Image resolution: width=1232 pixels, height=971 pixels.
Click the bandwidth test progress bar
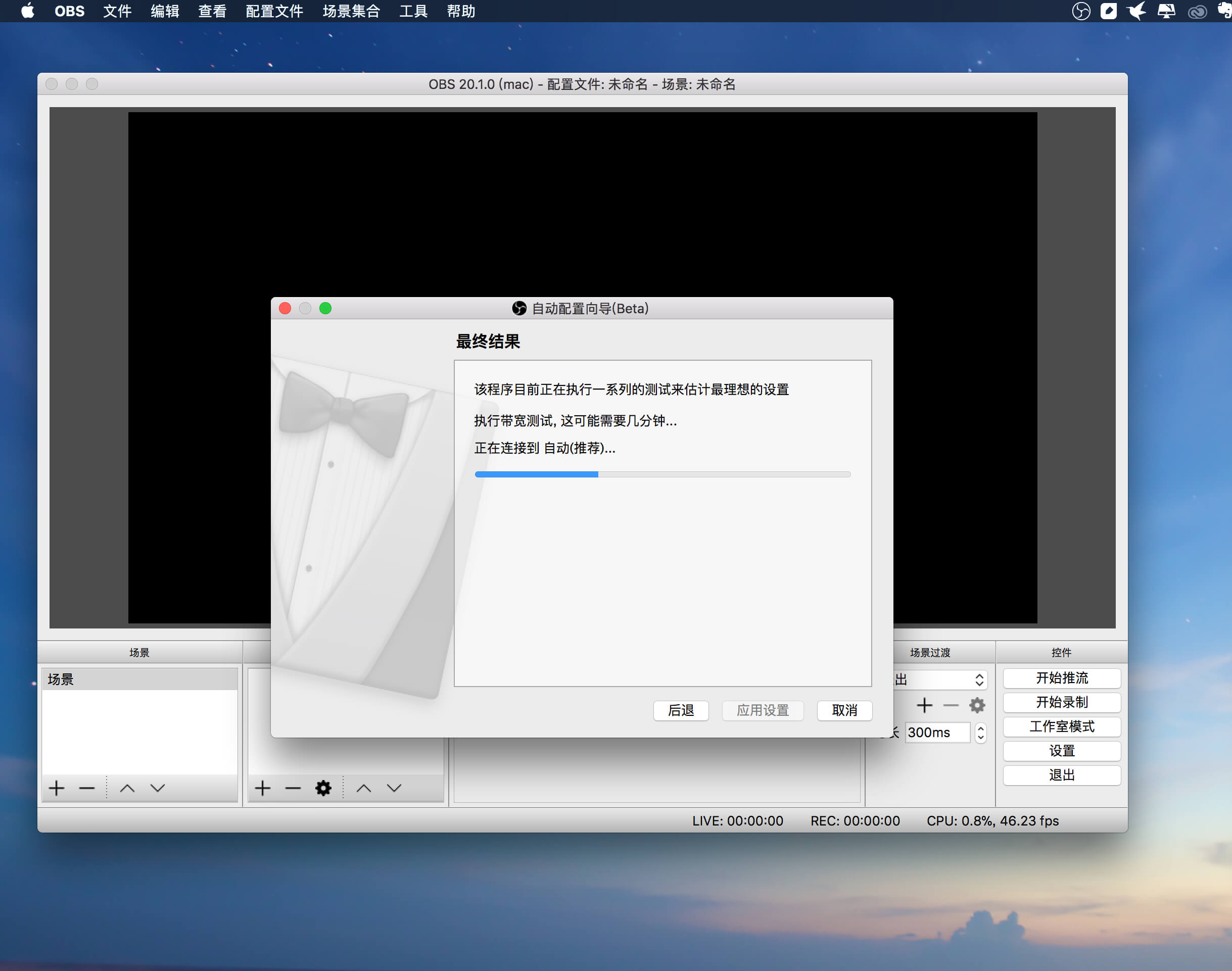(x=662, y=474)
